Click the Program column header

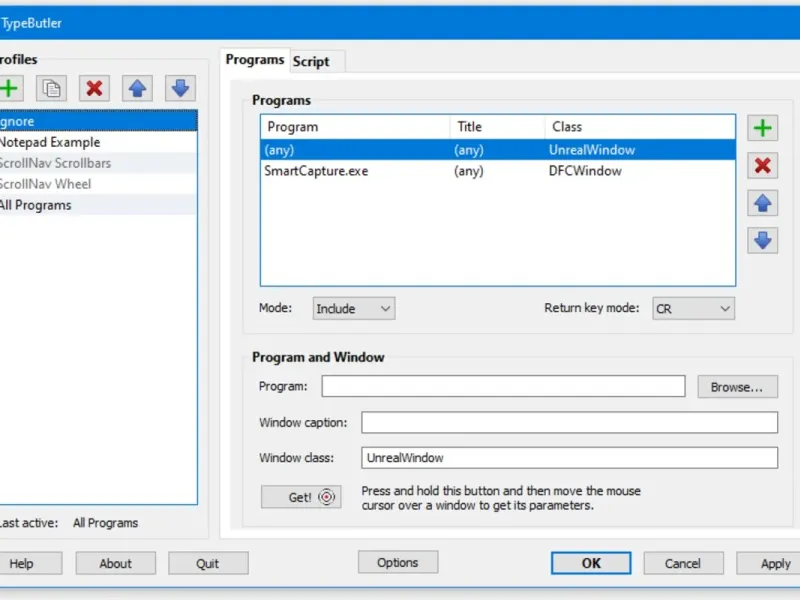point(356,127)
